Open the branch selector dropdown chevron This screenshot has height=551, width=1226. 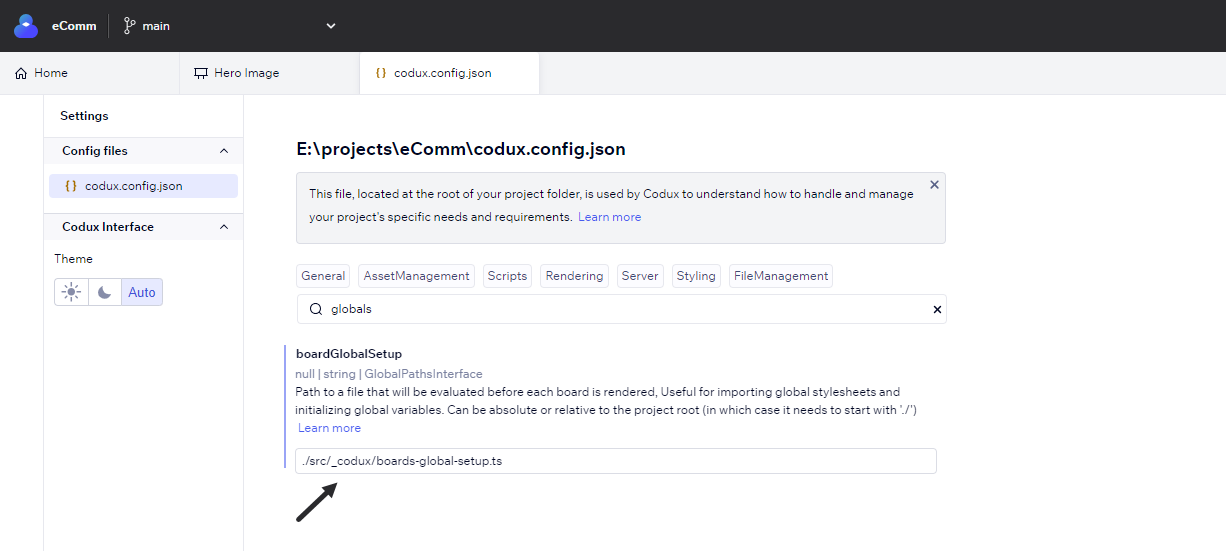click(x=331, y=26)
